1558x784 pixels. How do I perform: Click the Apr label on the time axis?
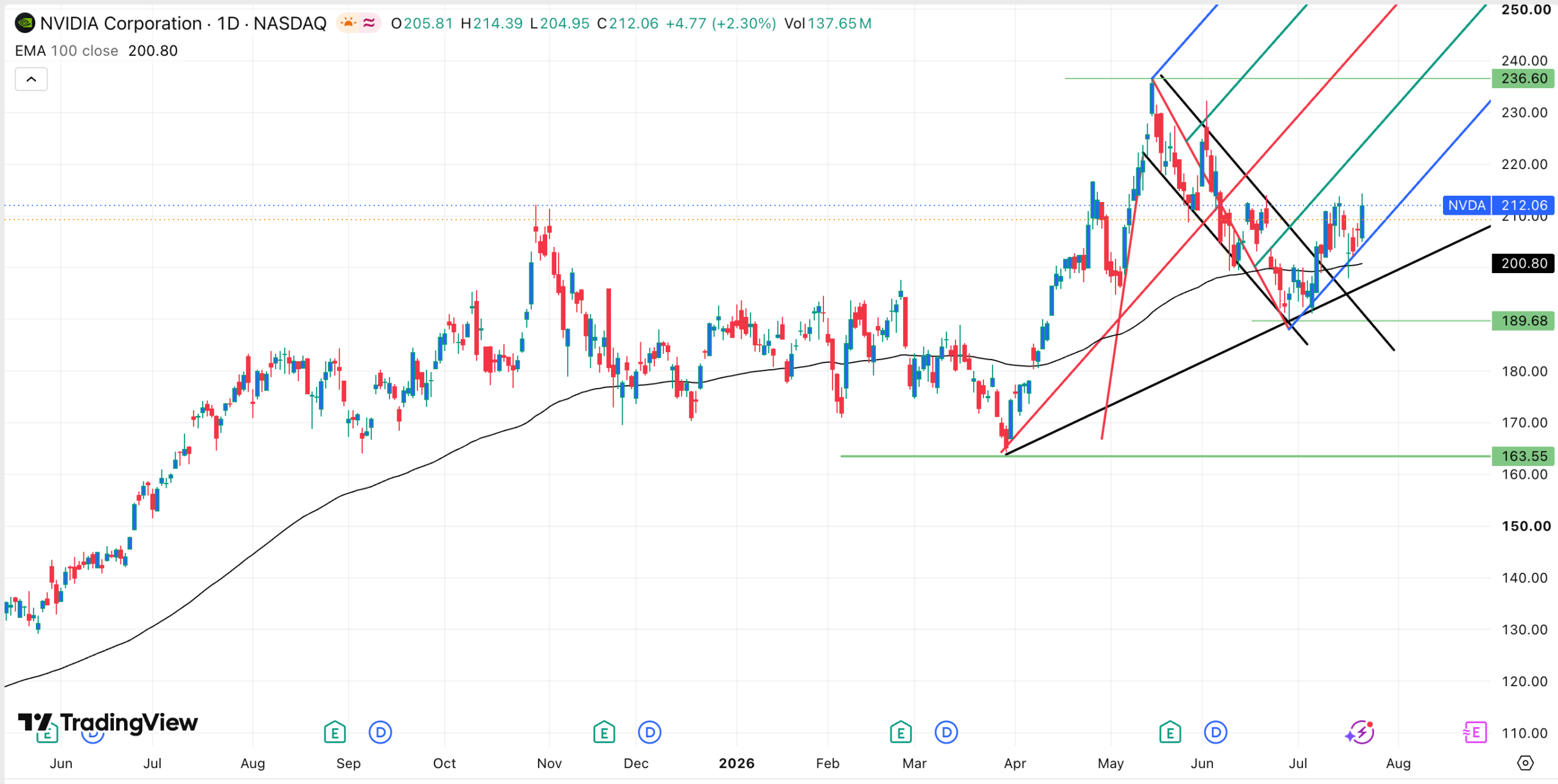(1015, 763)
